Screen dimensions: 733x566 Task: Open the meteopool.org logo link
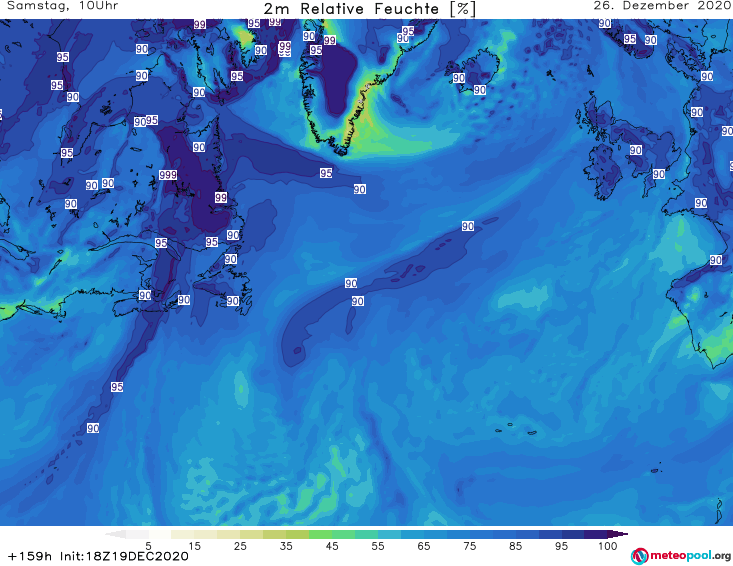pyautogui.click(x=681, y=556)
